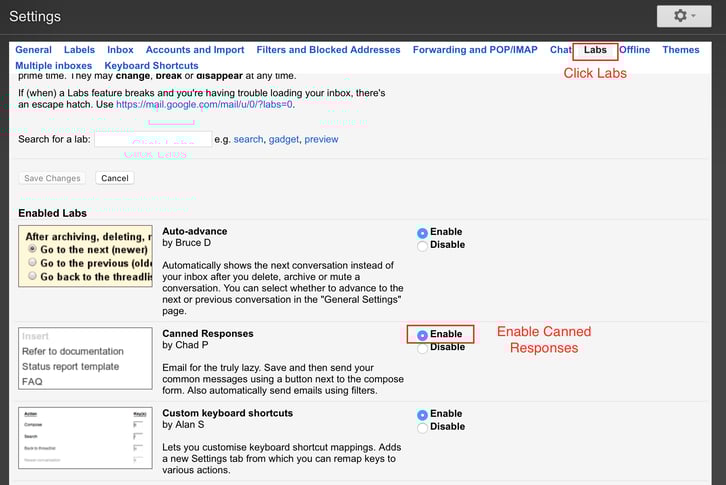Image resolution: width=726 pixels, height=485 pixels.
Task: Click the 'preview' example link
Action: pyautogui.click(x=321, y=139)
